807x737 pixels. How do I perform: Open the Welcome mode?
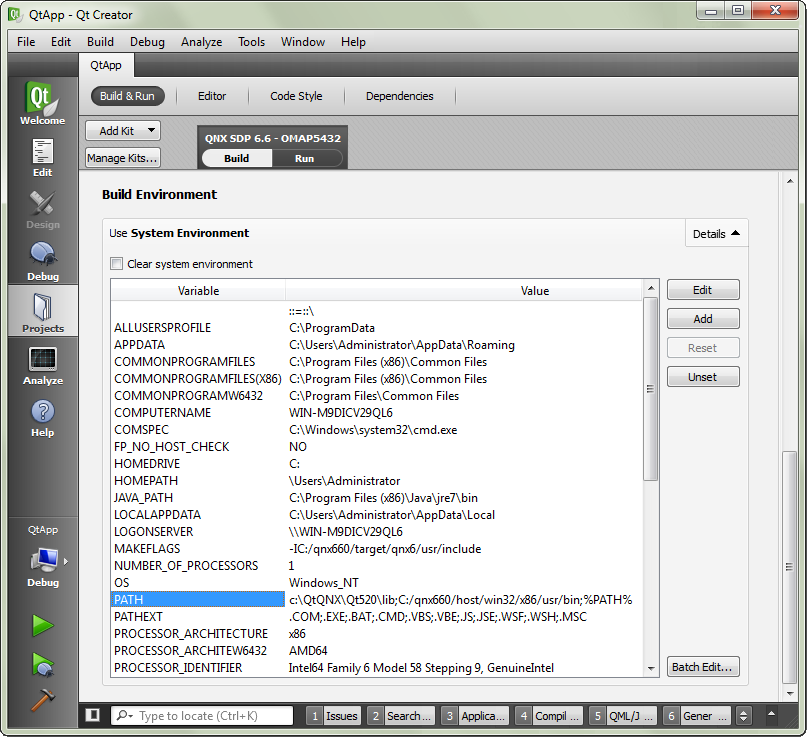point(42,104)
